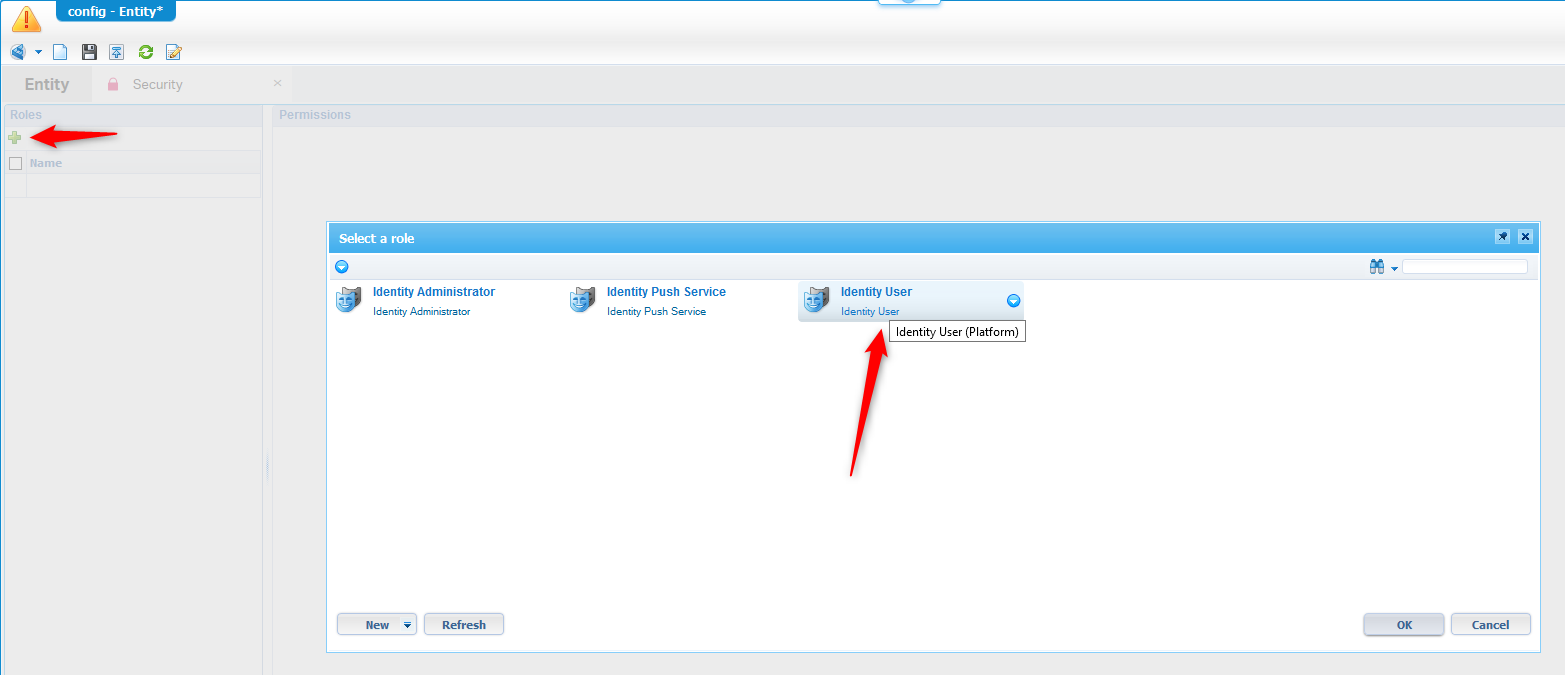Viewport: 1565px width, 675px height.
Task: Open the dropdown arrow beside binoculars
Action: [x=1394, y=268]
